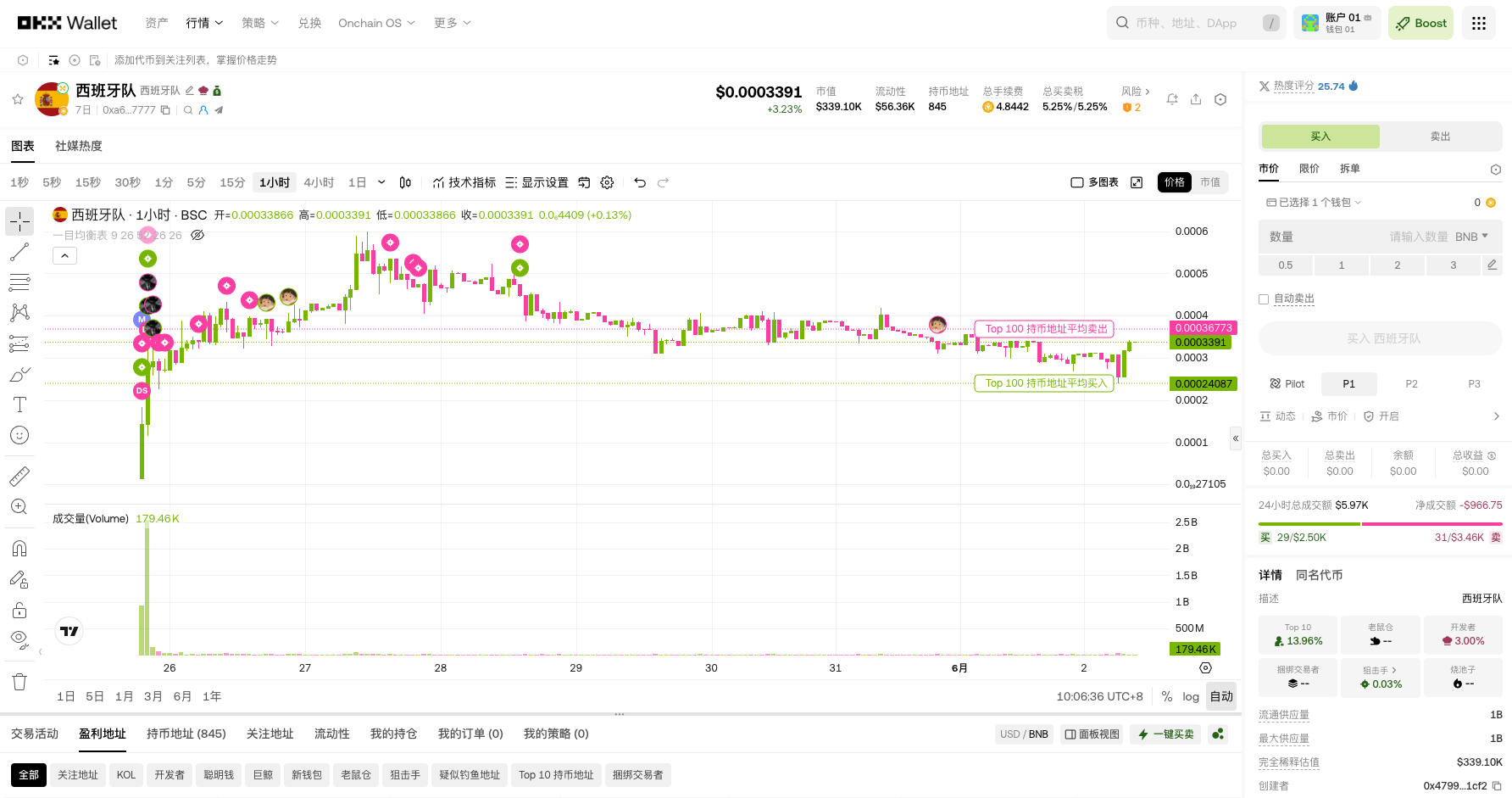Switch to the 买入 buy side
The image size is (1512, 798).
tap(1320, 137)
